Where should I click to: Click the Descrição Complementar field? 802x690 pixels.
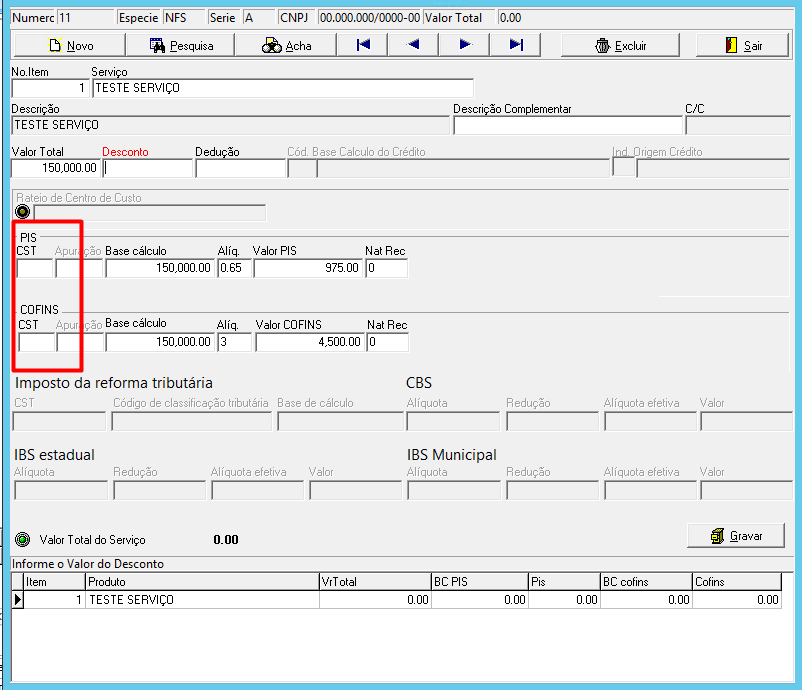tap(568, 125)
